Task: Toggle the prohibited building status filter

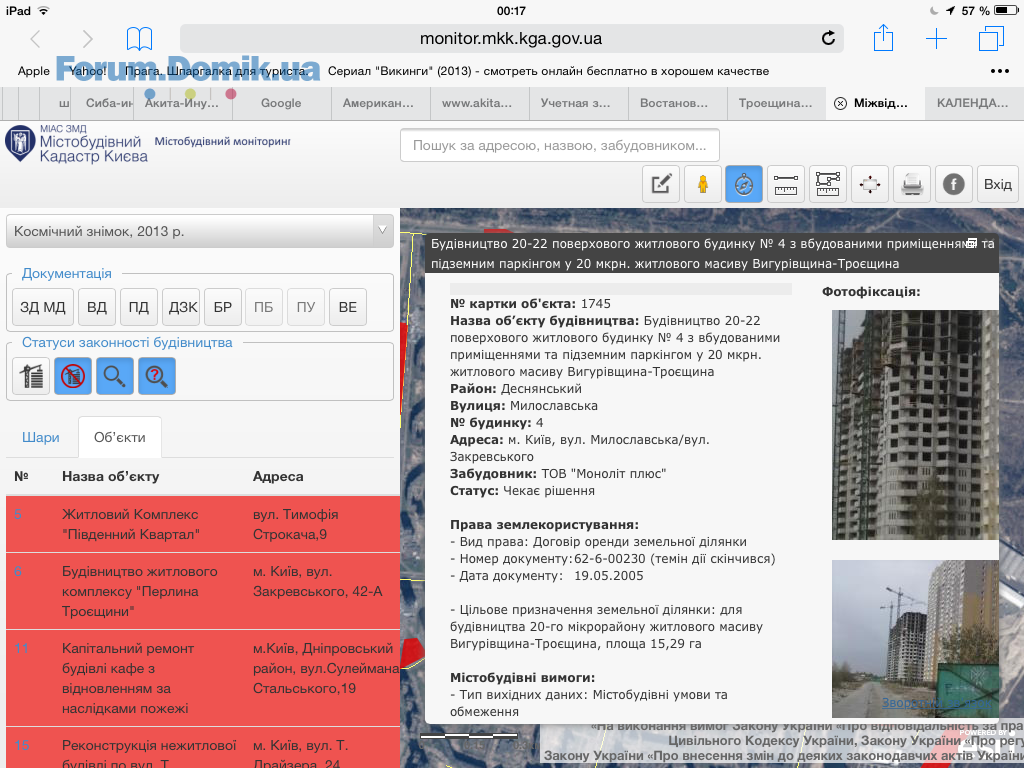Action: (x=72, y=376)
